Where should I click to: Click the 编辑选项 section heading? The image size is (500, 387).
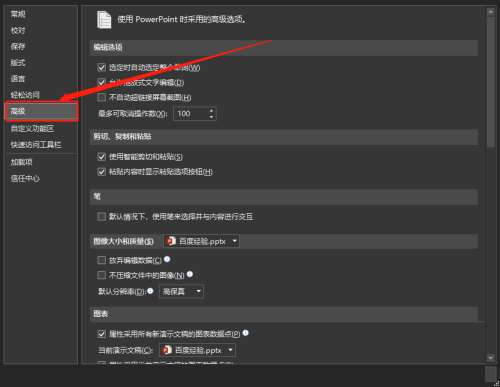[108, 47]
